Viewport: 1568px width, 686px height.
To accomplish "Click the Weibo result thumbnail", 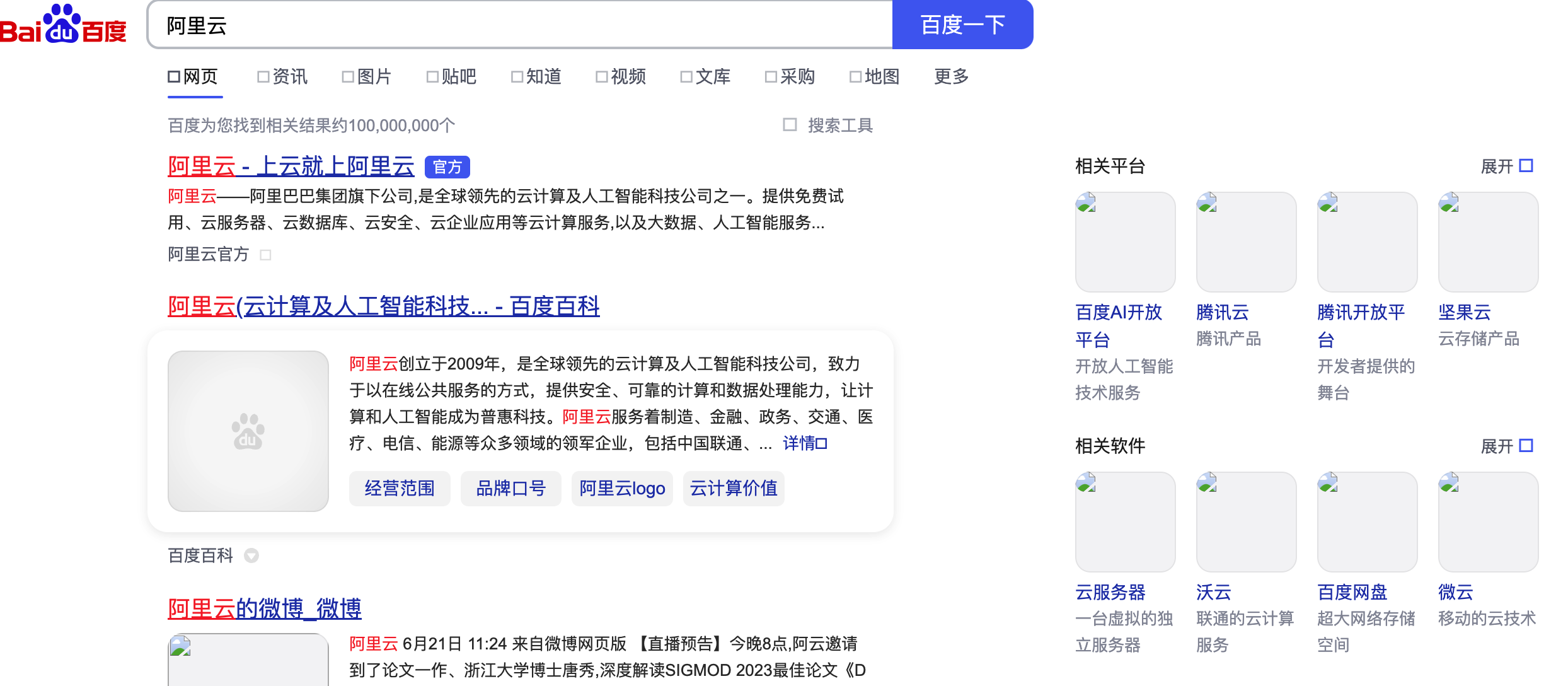I will point(248,660).
